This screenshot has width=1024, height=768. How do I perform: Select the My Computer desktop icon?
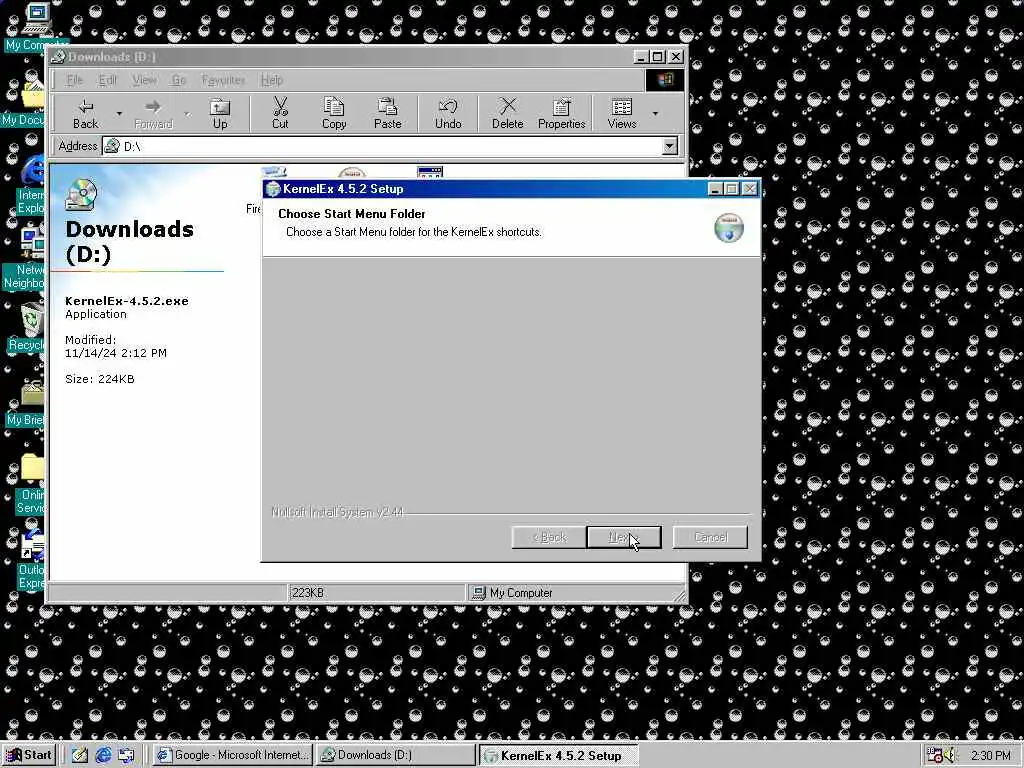coord(35,27)
